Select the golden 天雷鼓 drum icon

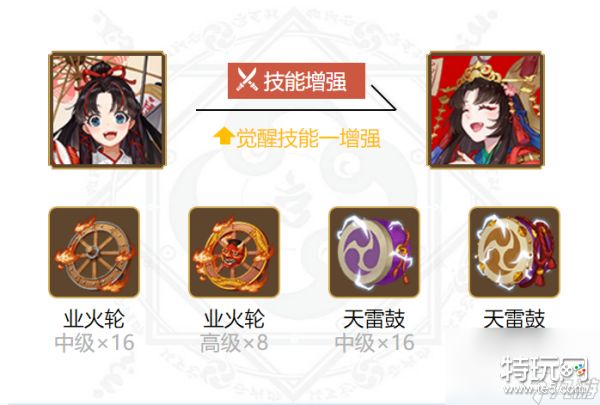tap(515, 252)
